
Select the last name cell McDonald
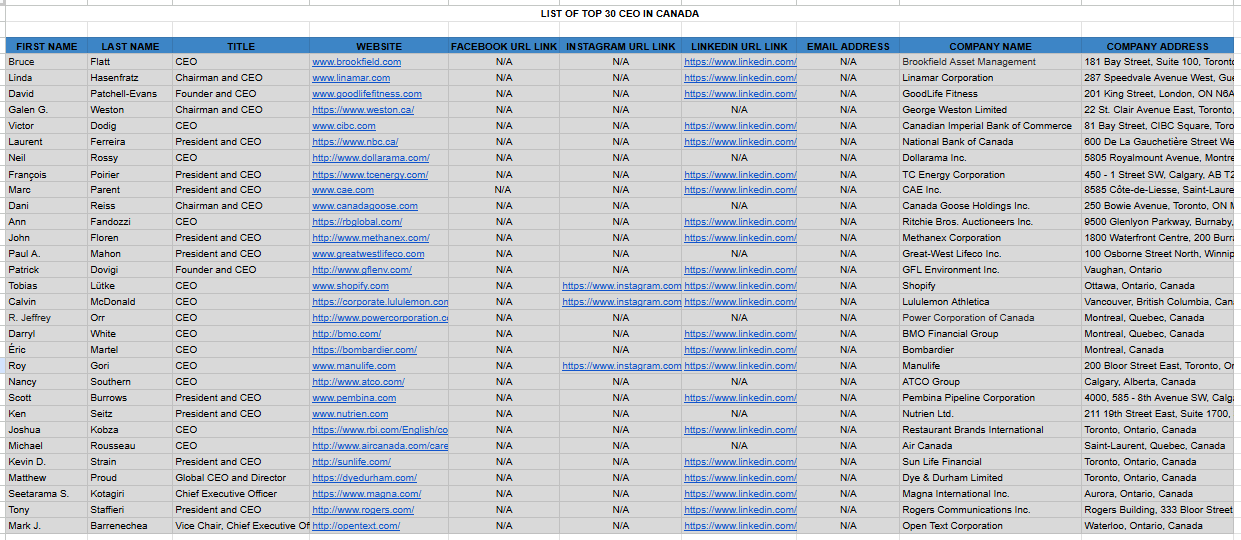130,302
